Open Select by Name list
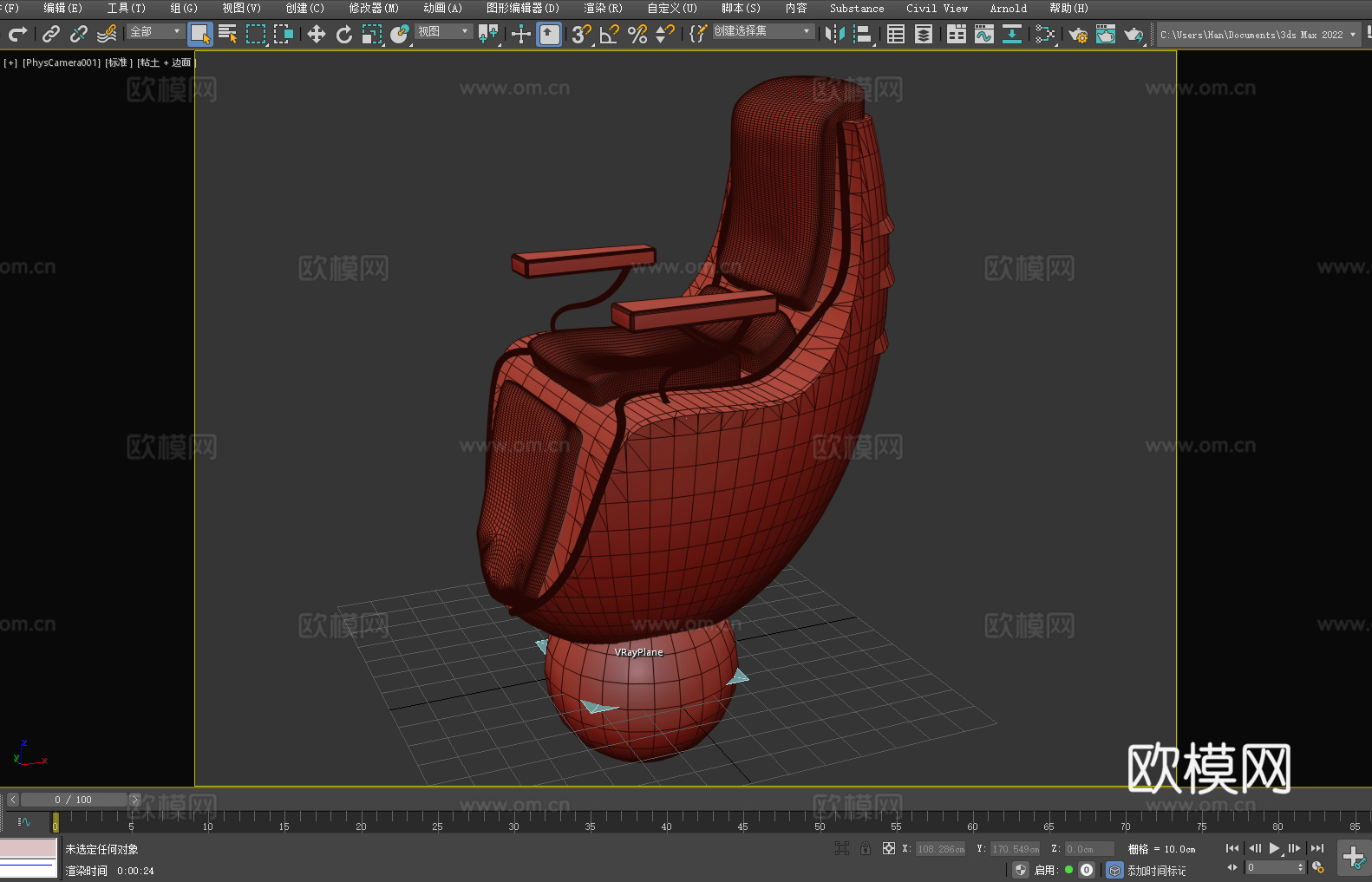This screenshot has width=1372, height=882. click(x=228, y=34)
